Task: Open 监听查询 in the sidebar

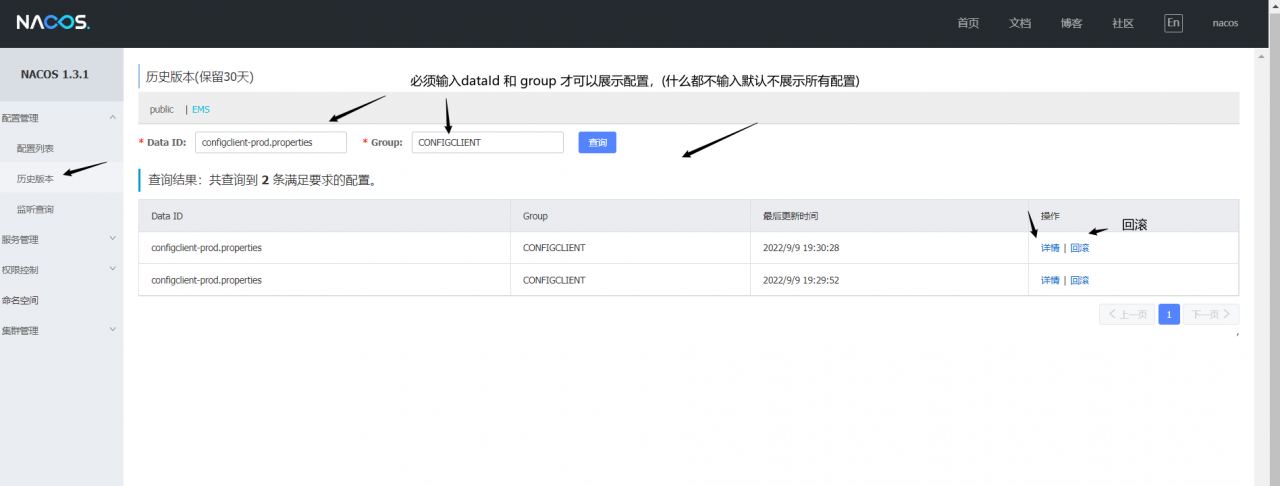Action: [35, 209]
